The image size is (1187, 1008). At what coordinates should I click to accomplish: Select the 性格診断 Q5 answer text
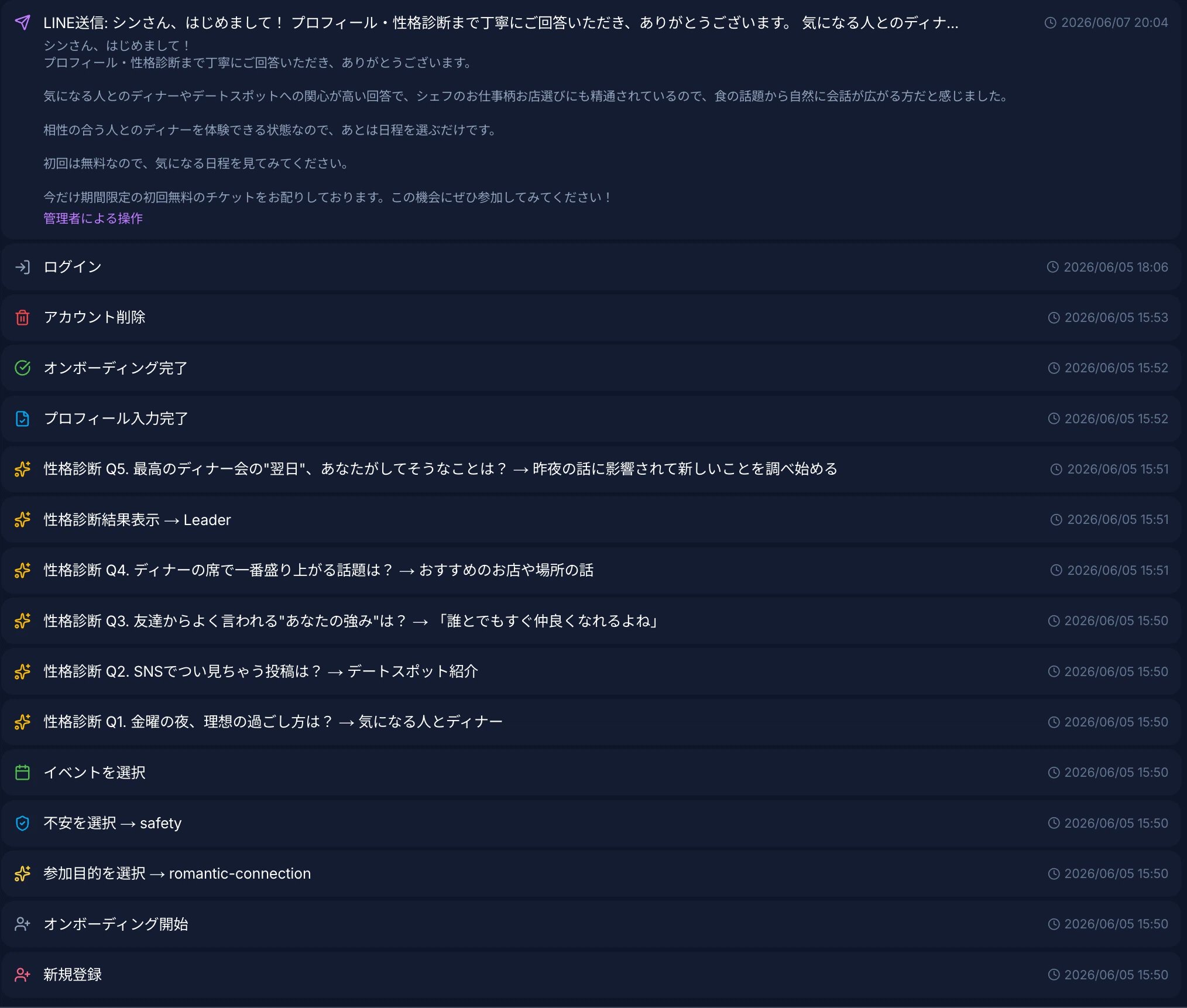[x=441, y=469]
